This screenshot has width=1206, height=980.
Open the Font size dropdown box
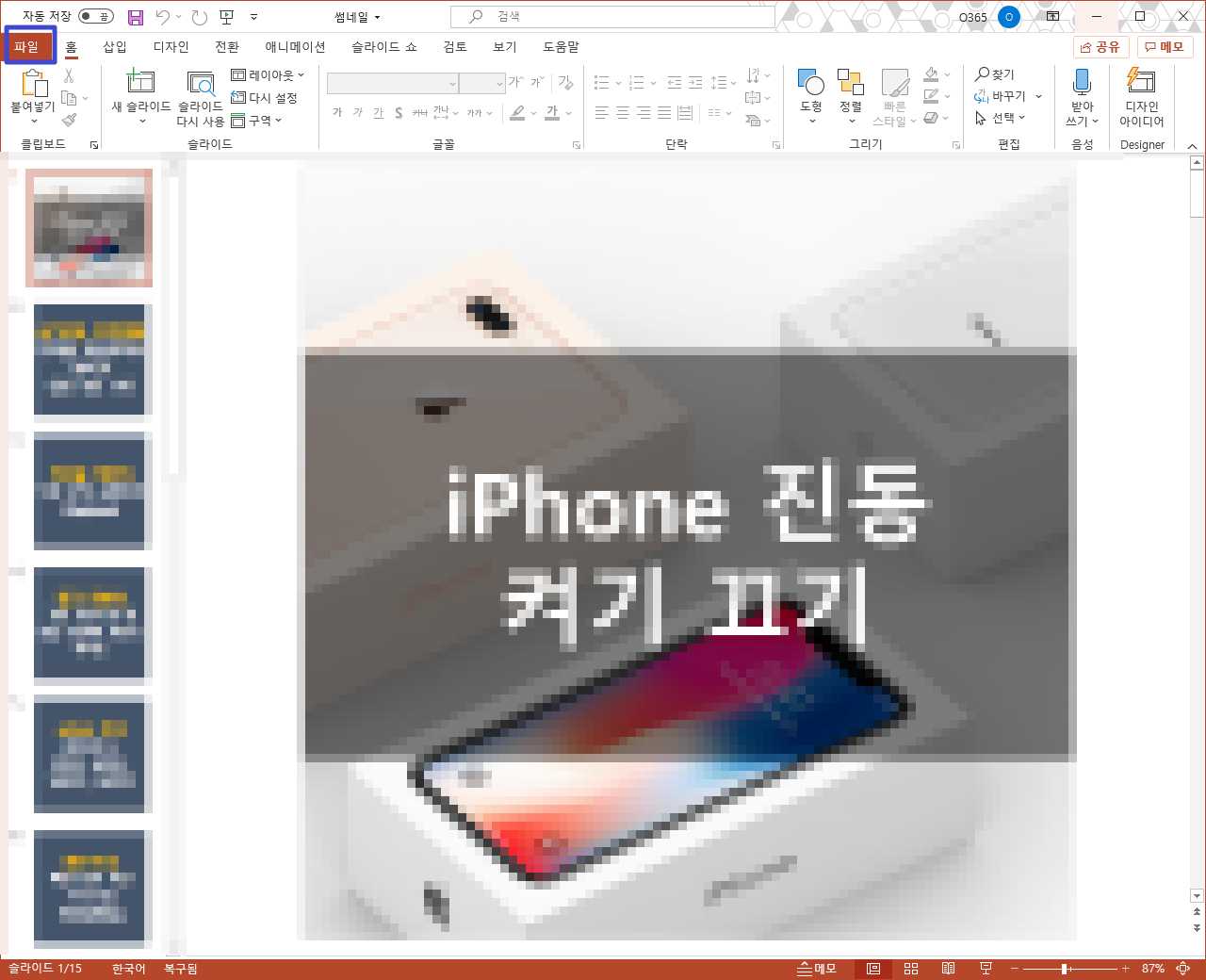482,84
